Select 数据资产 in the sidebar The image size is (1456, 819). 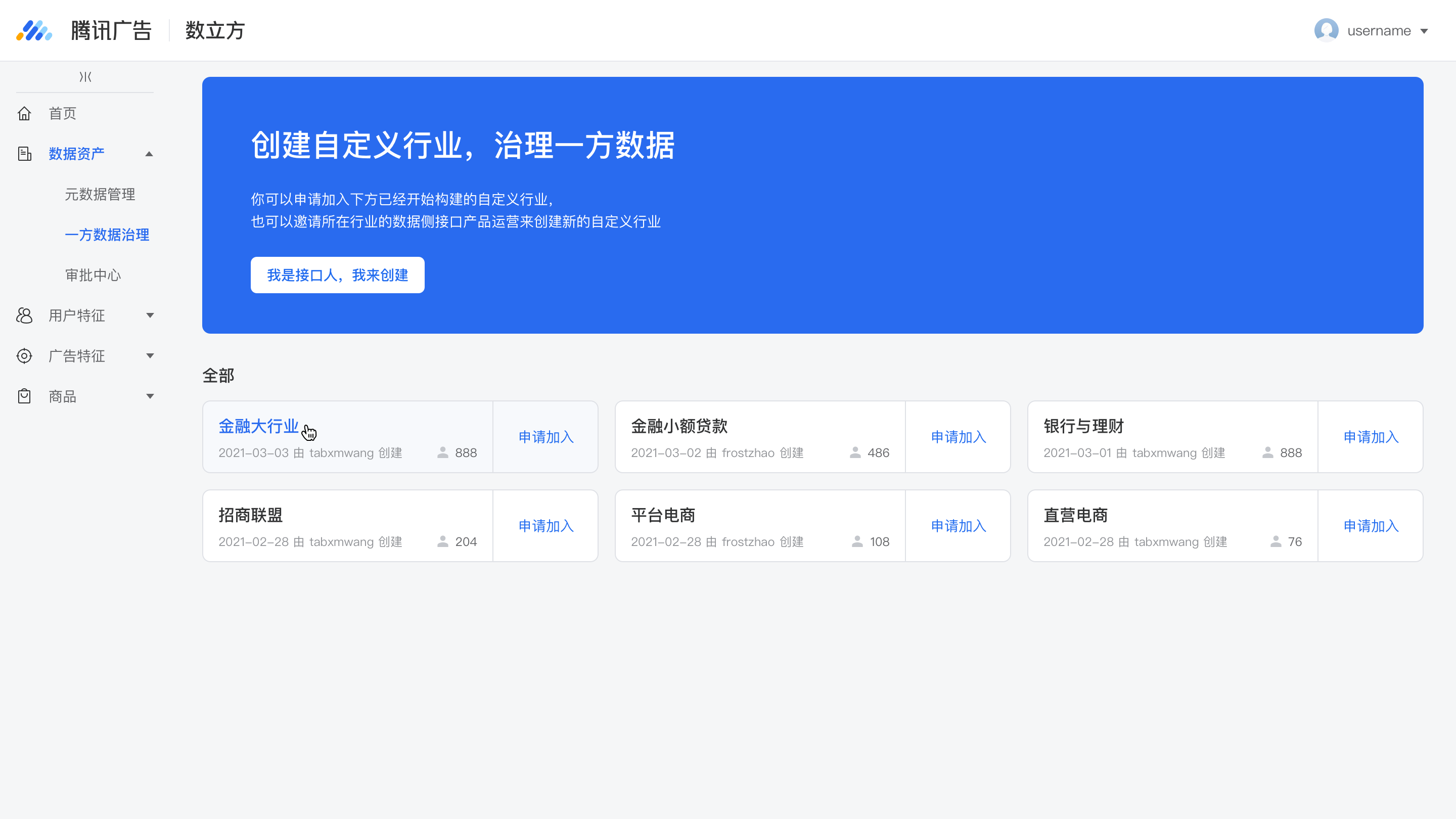(76, 154)
